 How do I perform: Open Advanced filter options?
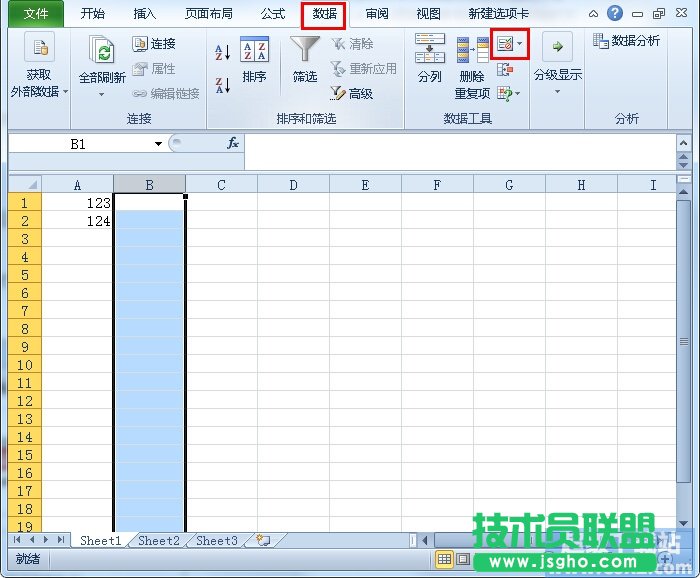click(351, 93)
